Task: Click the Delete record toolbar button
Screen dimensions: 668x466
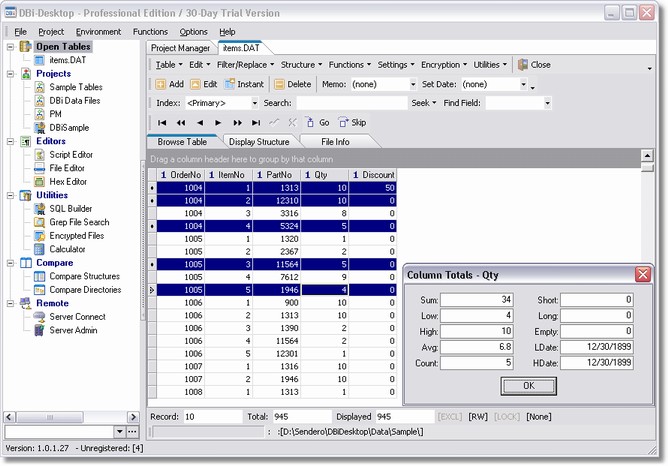Action: pos(292,84)
